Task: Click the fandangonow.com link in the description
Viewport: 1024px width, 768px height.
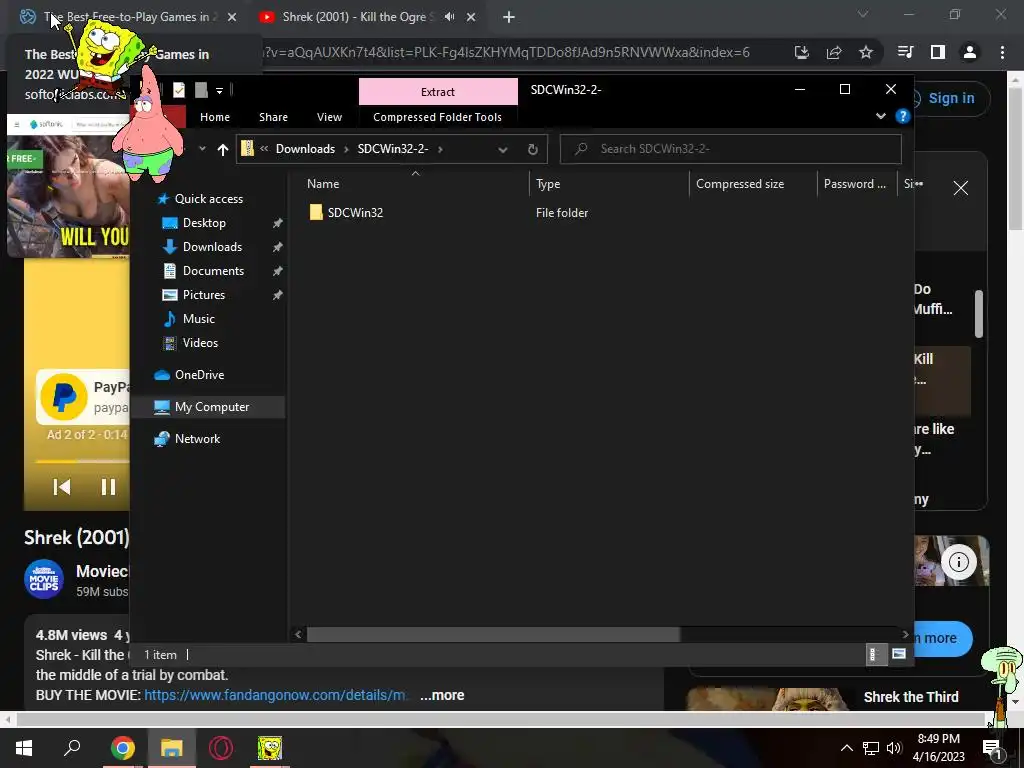Action: click(x=275, y=696)
